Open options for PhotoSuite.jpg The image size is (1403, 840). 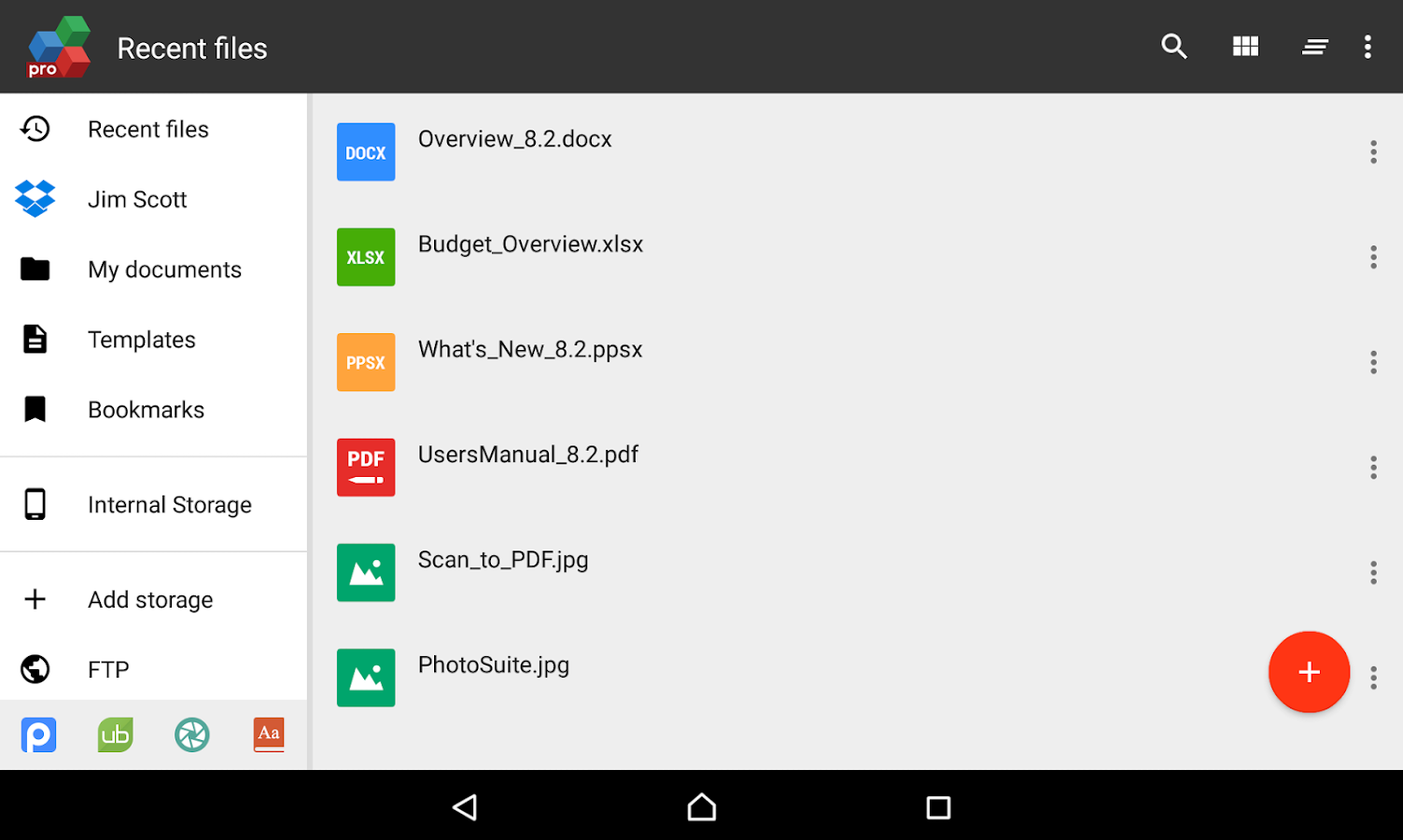[1373, 678]
